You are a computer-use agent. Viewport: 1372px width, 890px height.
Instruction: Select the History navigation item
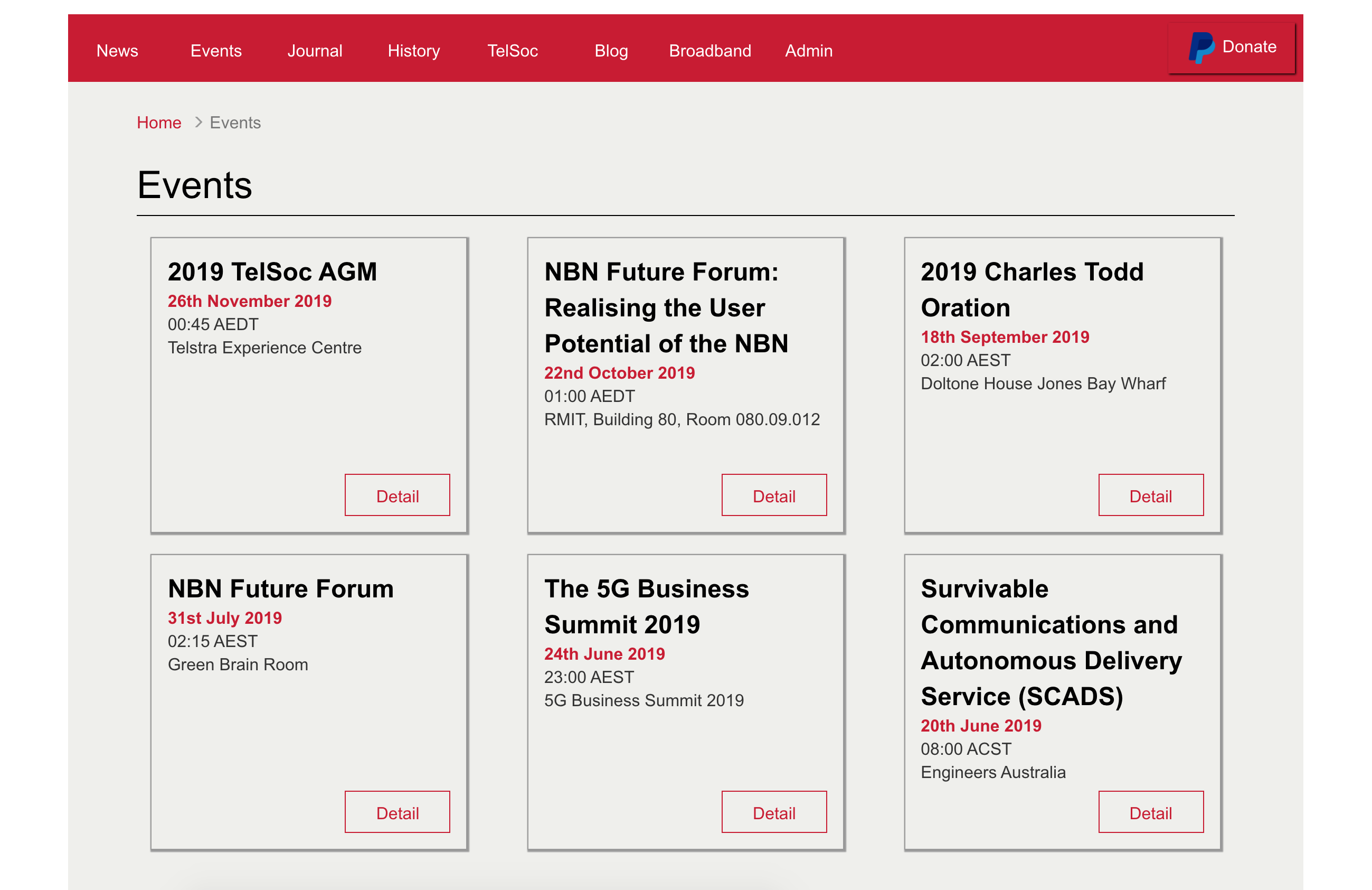tap(413, 51)
